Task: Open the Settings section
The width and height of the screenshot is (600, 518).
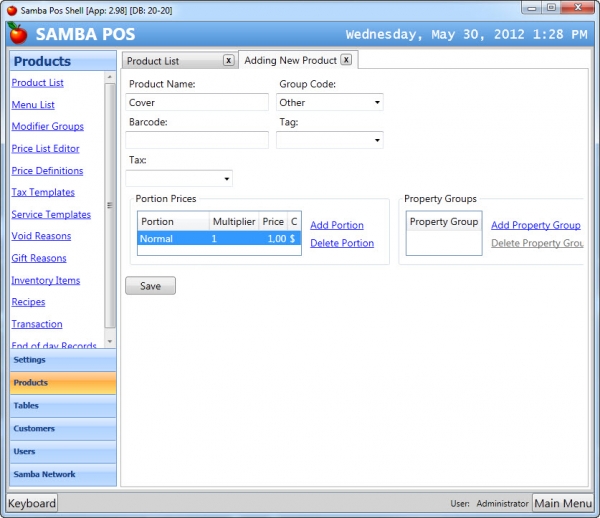Action: click(x=63, y=360)
